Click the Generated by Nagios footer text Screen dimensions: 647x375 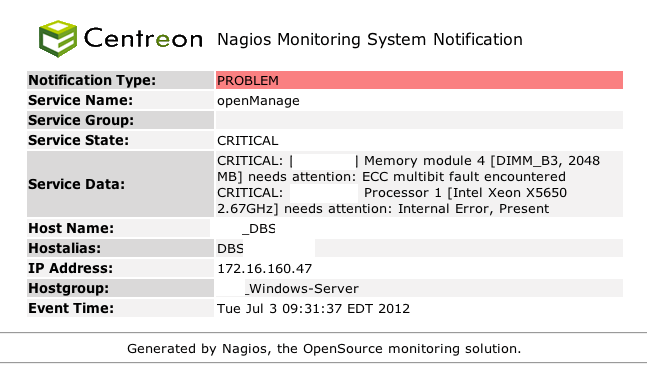pyautogui.click(x=324, y=349)
